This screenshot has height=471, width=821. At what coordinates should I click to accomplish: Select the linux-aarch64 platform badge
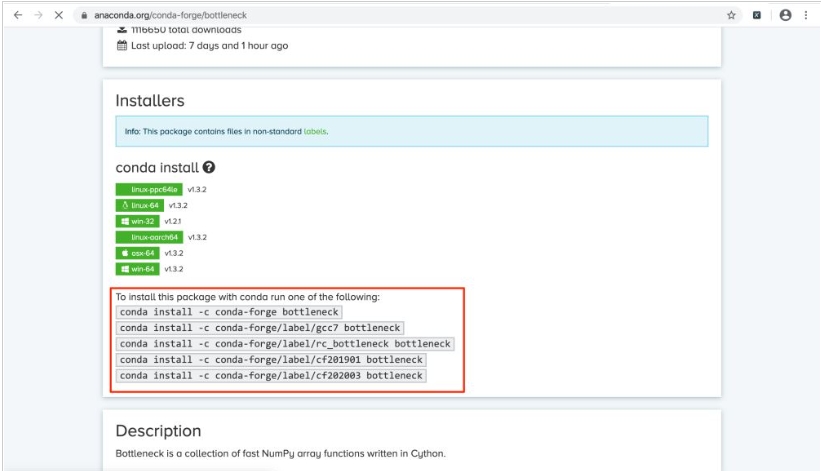149,237
